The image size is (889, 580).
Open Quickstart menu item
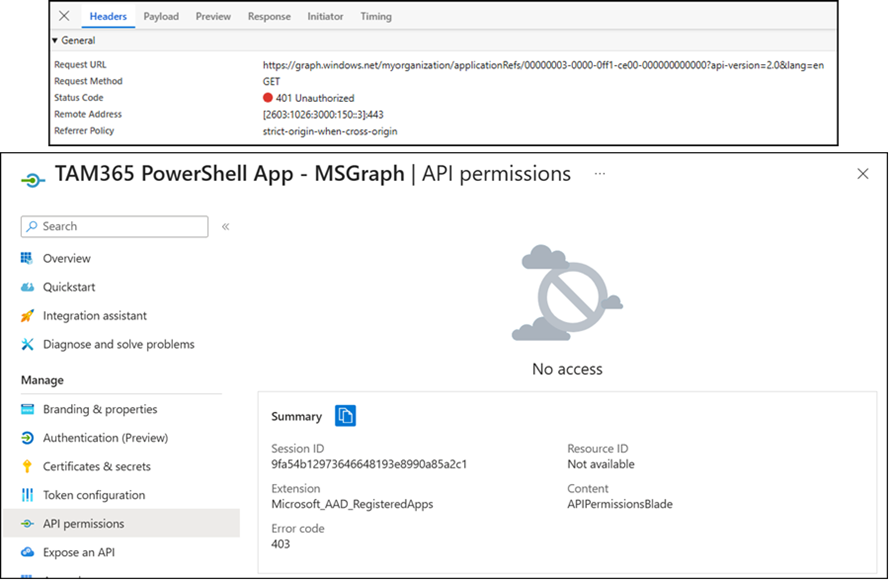click(x=69, y=287)
